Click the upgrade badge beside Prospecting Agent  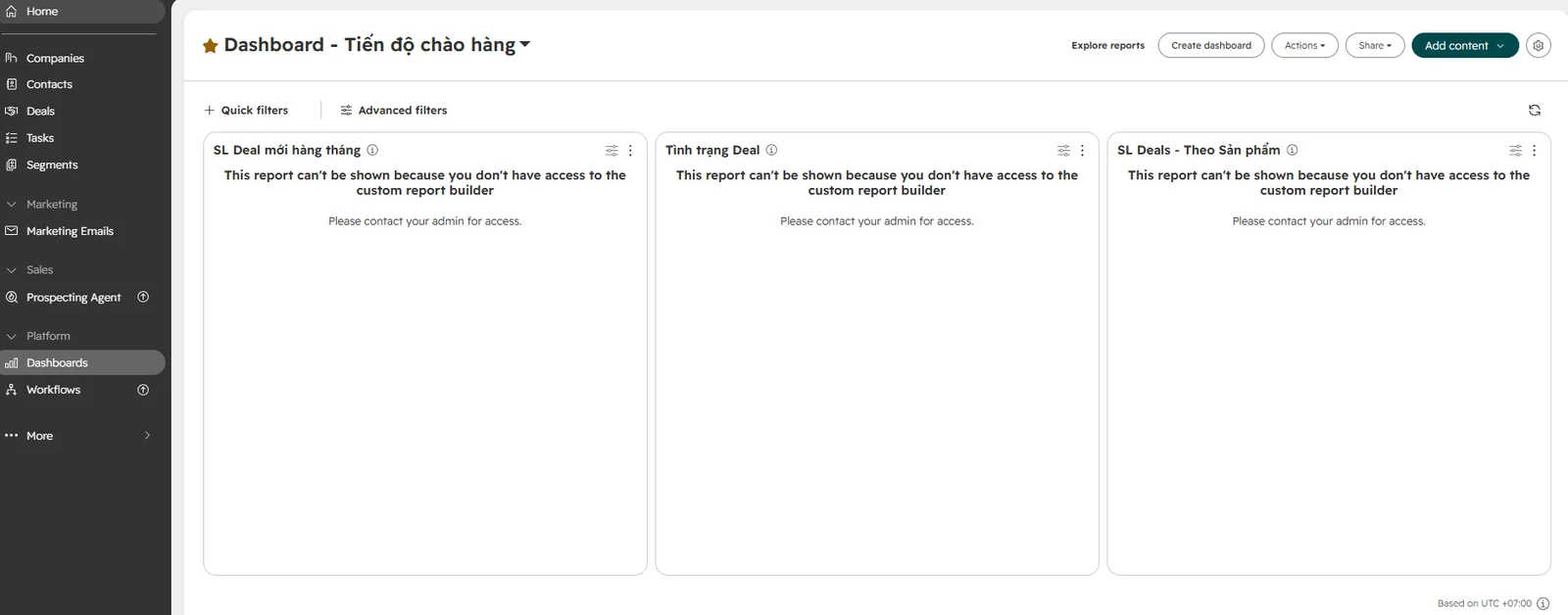[x=143, y=297]
